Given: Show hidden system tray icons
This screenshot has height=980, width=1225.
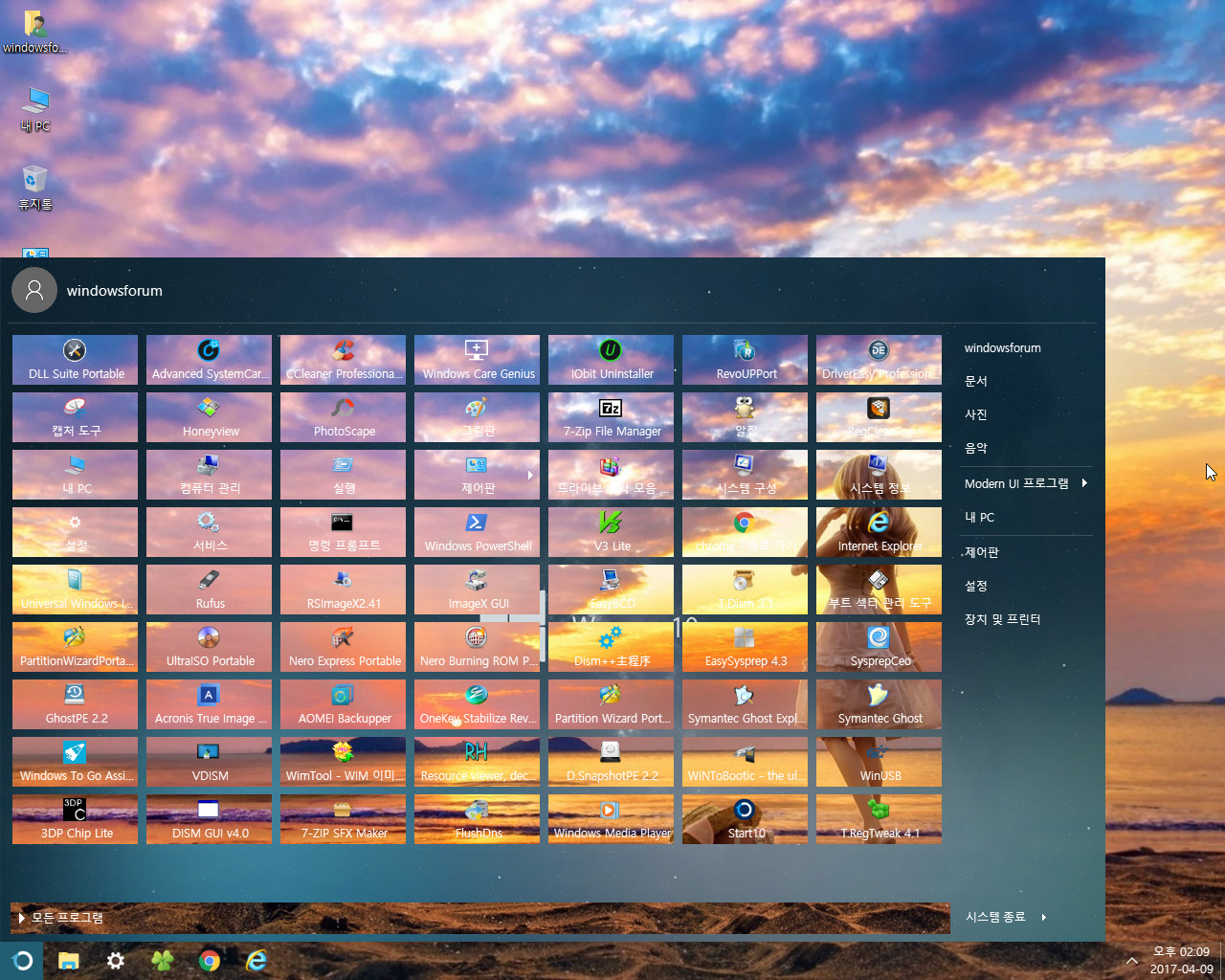Looking at the screenshot, I should click(1132, 961).
